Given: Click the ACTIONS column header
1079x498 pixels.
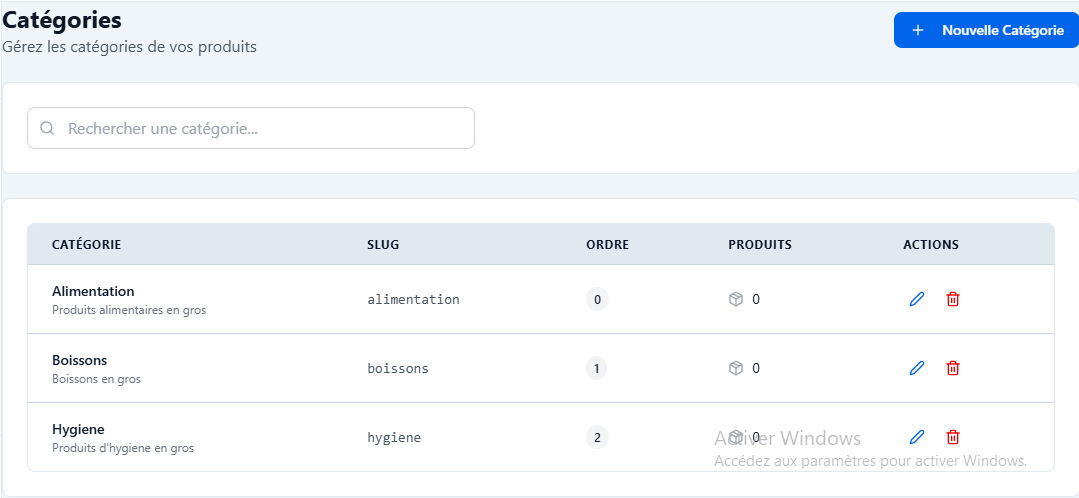Looking at the screenshot, I should 931,244.
